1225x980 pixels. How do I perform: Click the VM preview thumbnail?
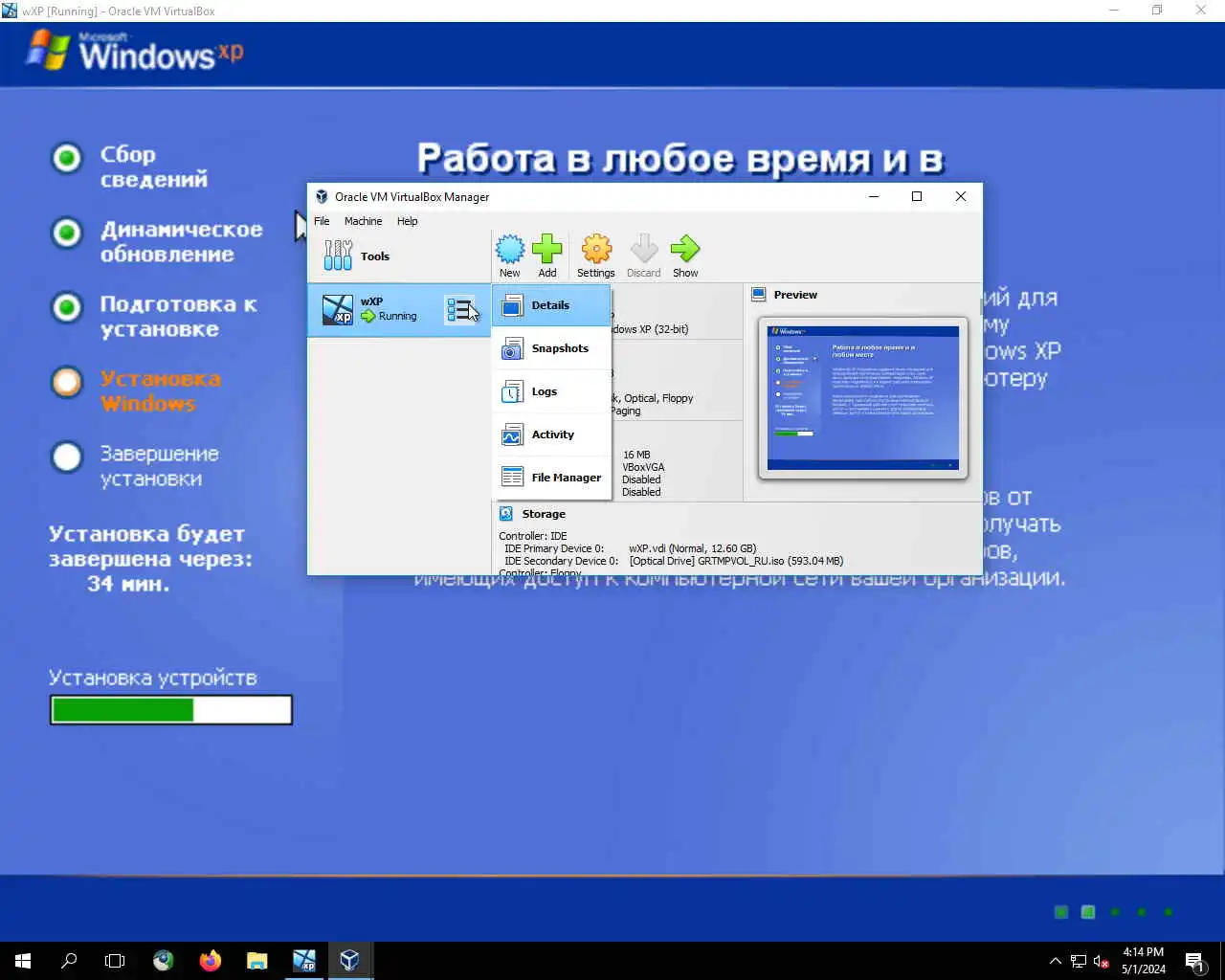(863, 397)
